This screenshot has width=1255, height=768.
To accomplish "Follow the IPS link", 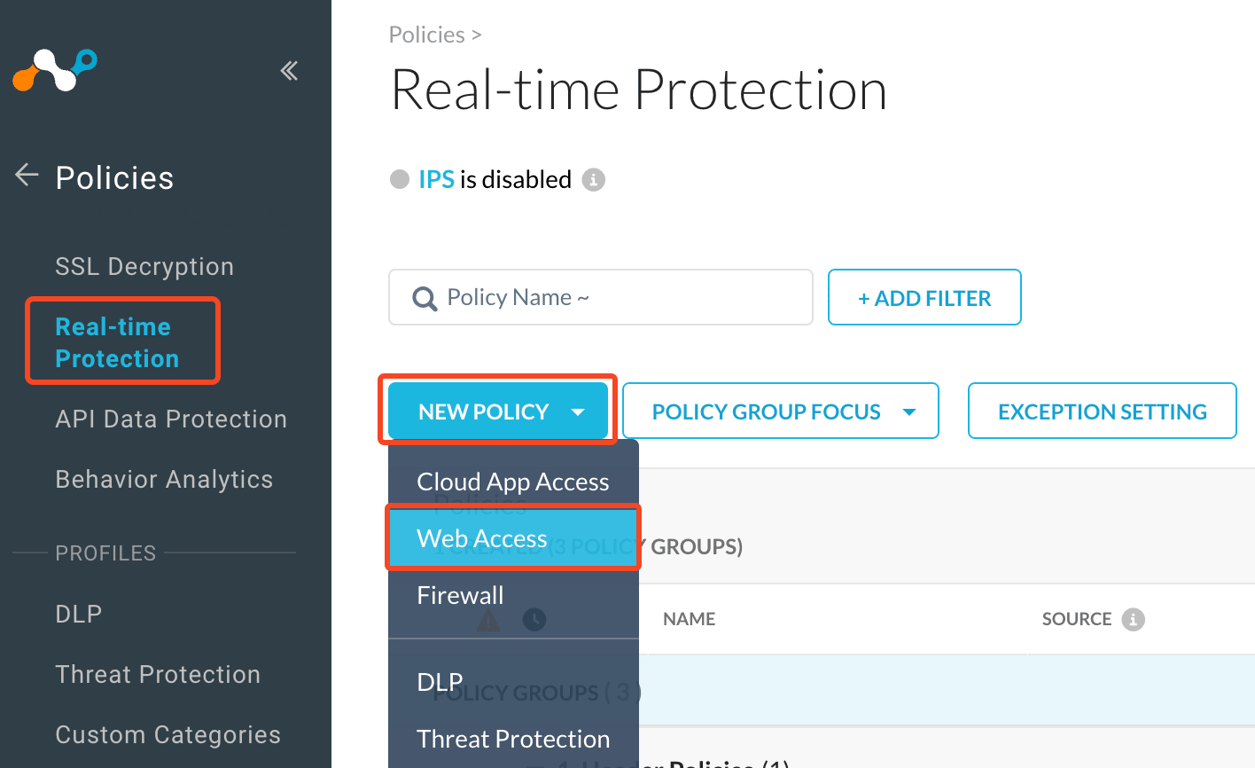I will click(x=436, y=180).
